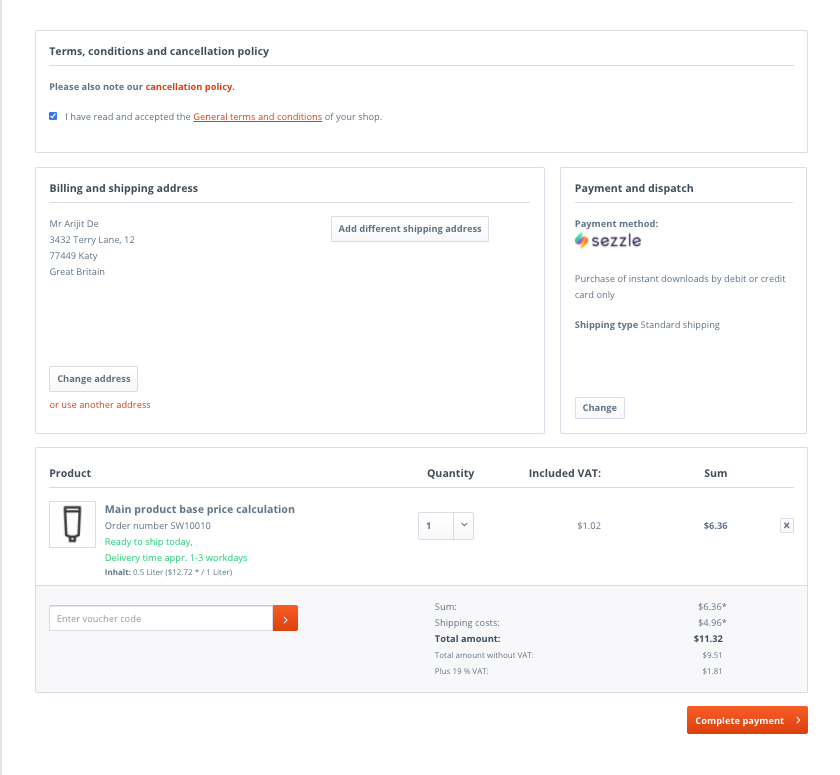Image resolution: width=840 pixels, height=775 pixels.
Task: Open the General terms and conditions link
Action: point(257,116)
